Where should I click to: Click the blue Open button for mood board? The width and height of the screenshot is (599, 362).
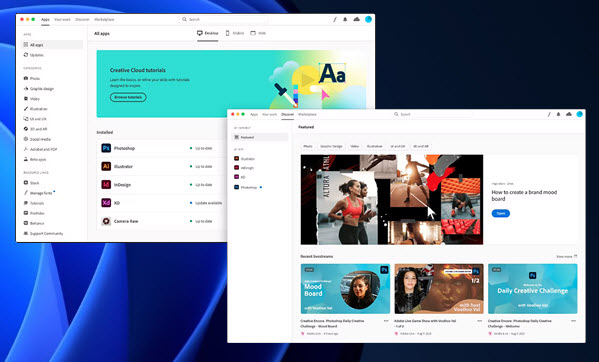tap(500, 213)
